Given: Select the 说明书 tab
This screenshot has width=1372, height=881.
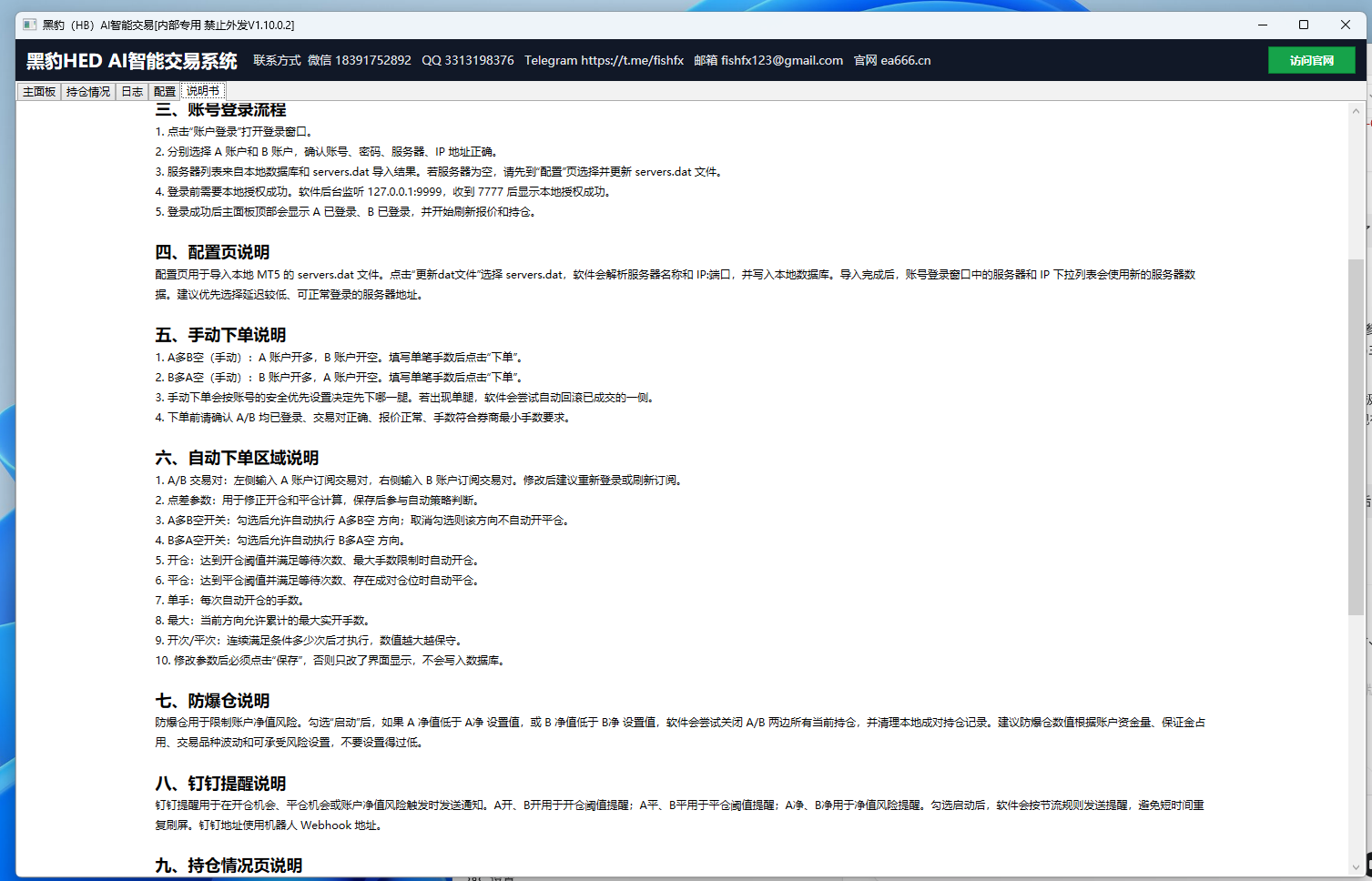Looking at the screenshot, I should pos(203,91).
